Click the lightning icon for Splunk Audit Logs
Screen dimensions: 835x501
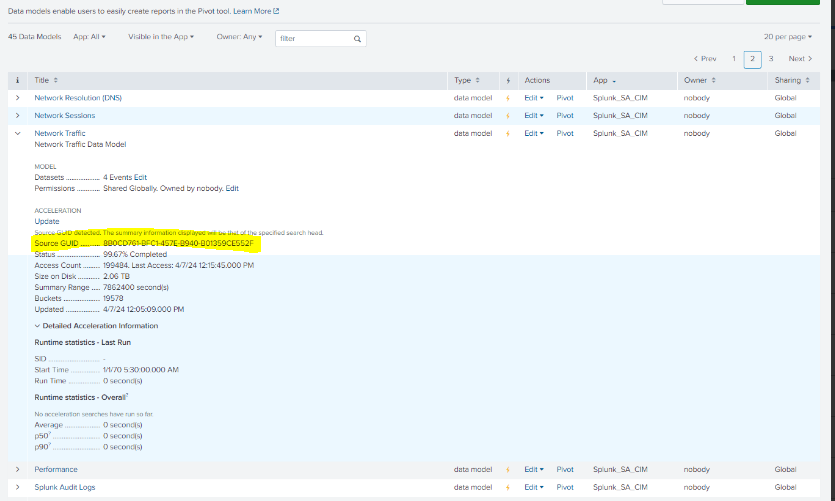(x=508, y=487)
